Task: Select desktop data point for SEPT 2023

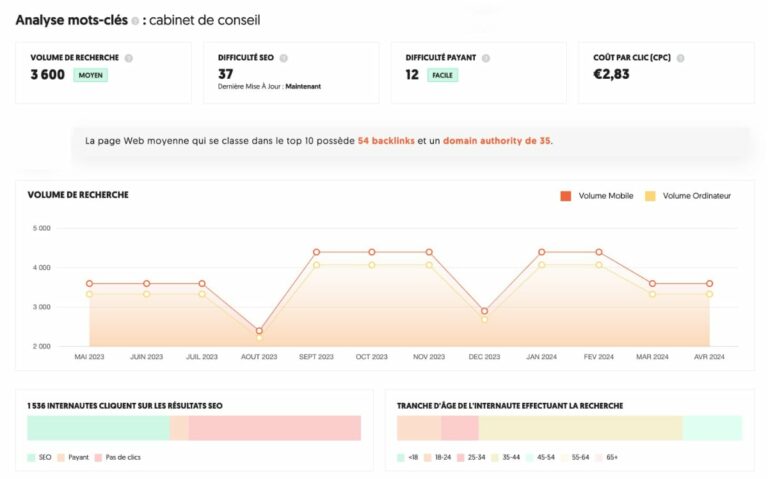Action: (316, 265)
